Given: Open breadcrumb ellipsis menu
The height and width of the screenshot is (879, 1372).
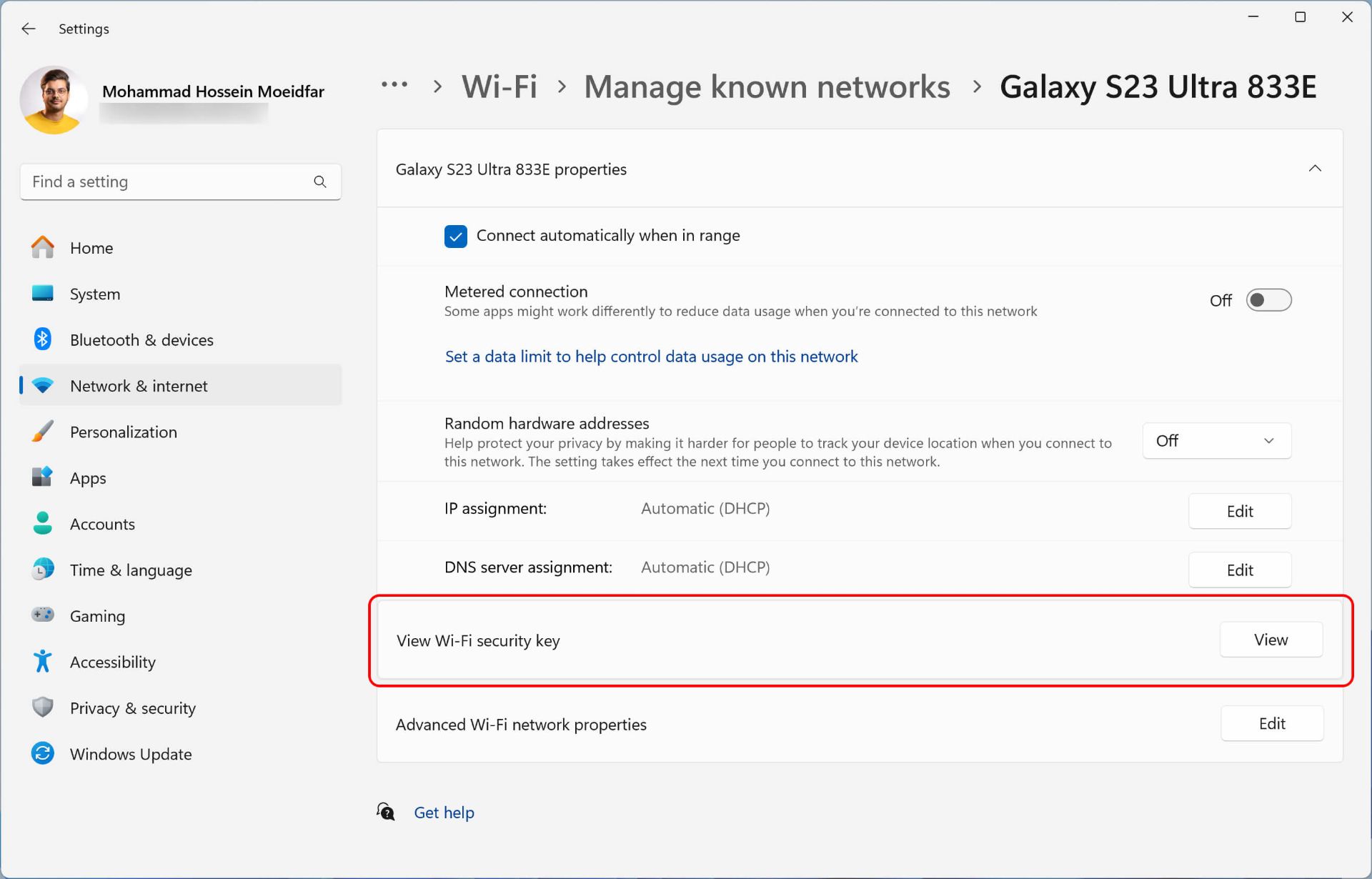Looking at the screenshot, I should [394, 85].
